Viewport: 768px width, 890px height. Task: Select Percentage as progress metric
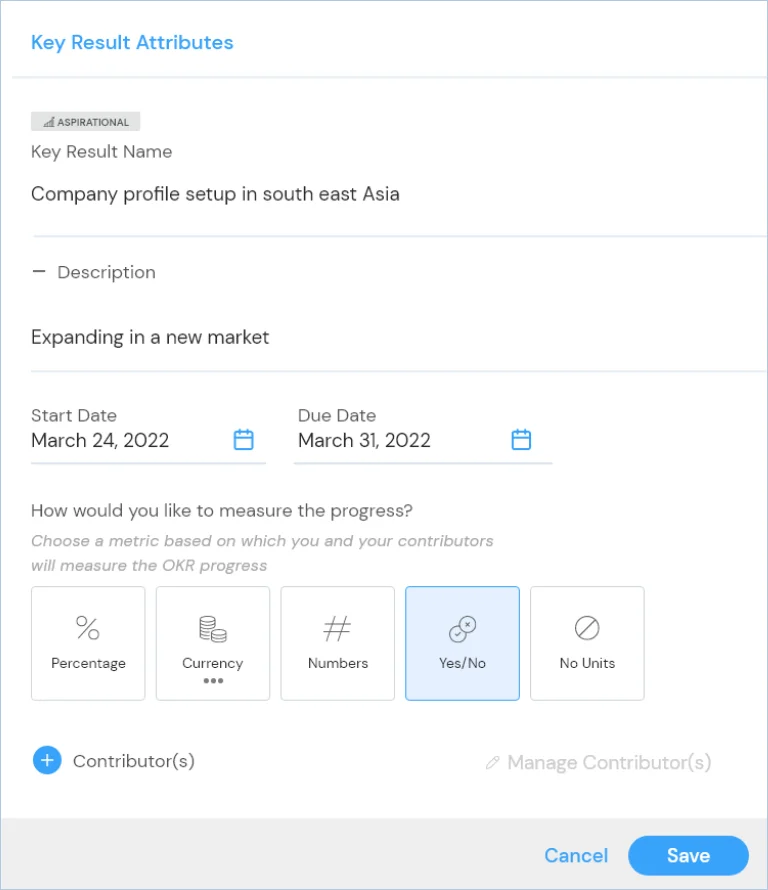coord(88,643)
